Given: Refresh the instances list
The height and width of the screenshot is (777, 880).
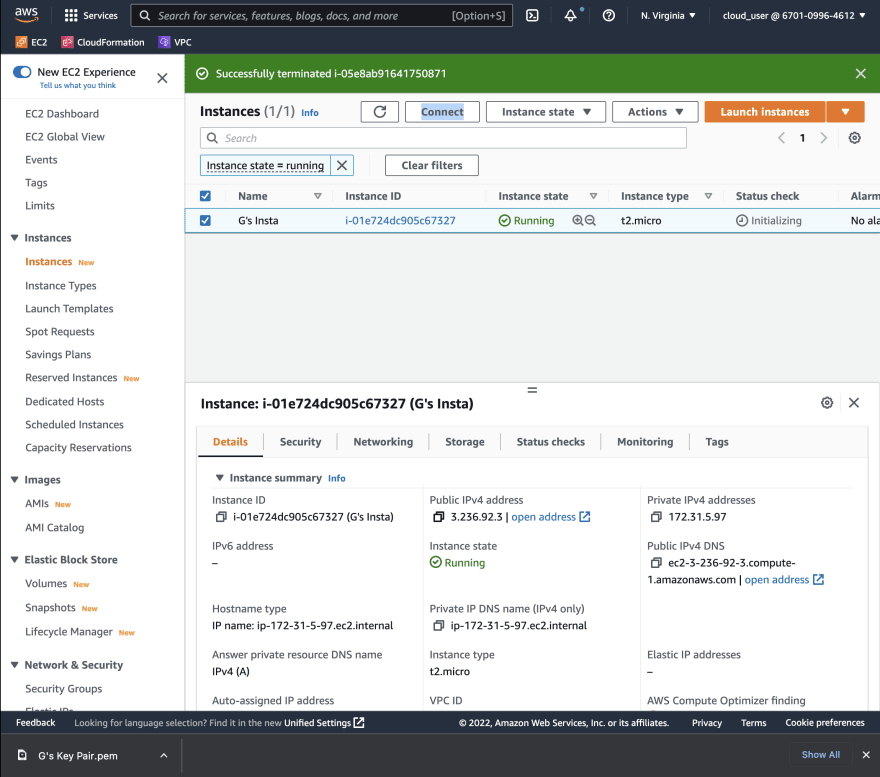Looking at the screenshot, I should tap(379, 112).
